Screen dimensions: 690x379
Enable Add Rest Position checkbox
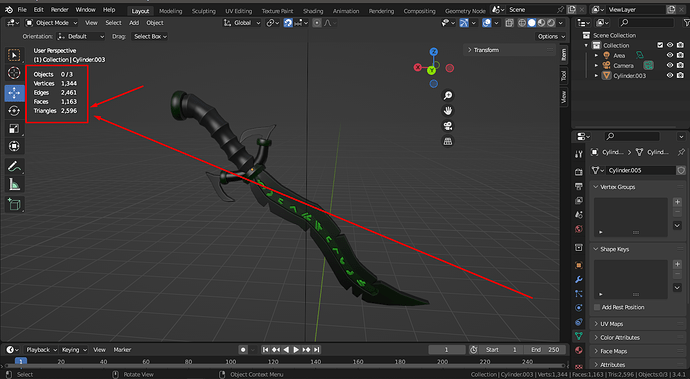pos(597,307)
